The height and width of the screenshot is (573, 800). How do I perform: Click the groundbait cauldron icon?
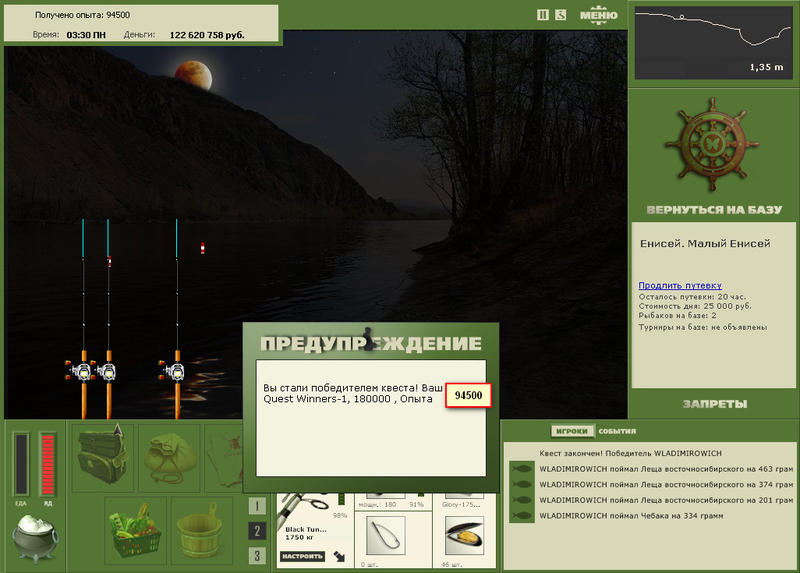(35, 537)
